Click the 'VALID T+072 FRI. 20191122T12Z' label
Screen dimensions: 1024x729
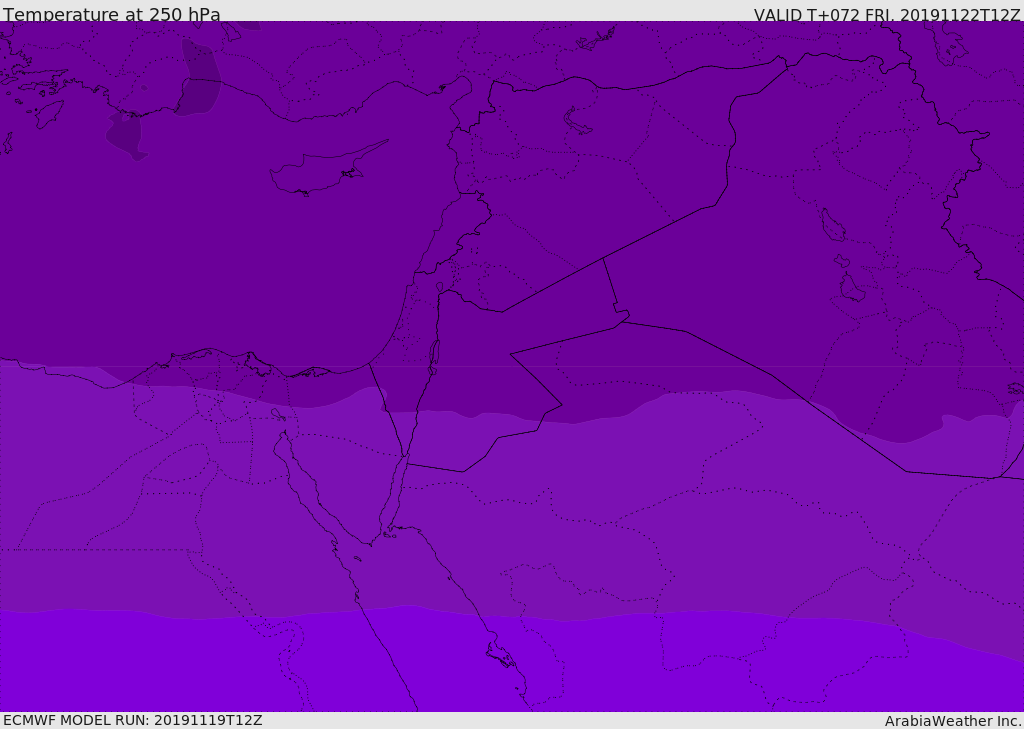(887, 15)
